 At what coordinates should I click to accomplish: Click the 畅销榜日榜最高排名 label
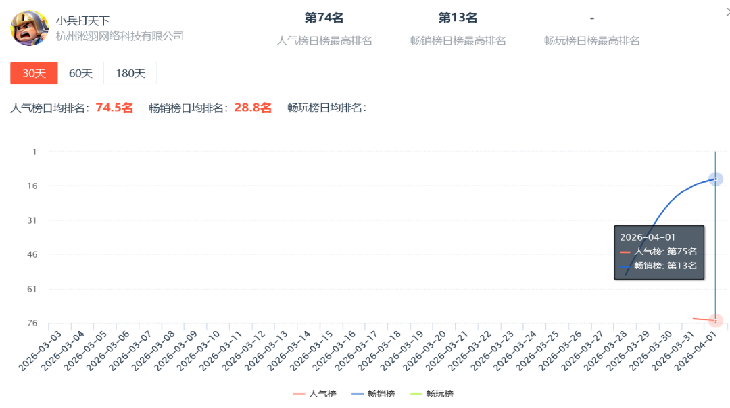tap(458, 40)
